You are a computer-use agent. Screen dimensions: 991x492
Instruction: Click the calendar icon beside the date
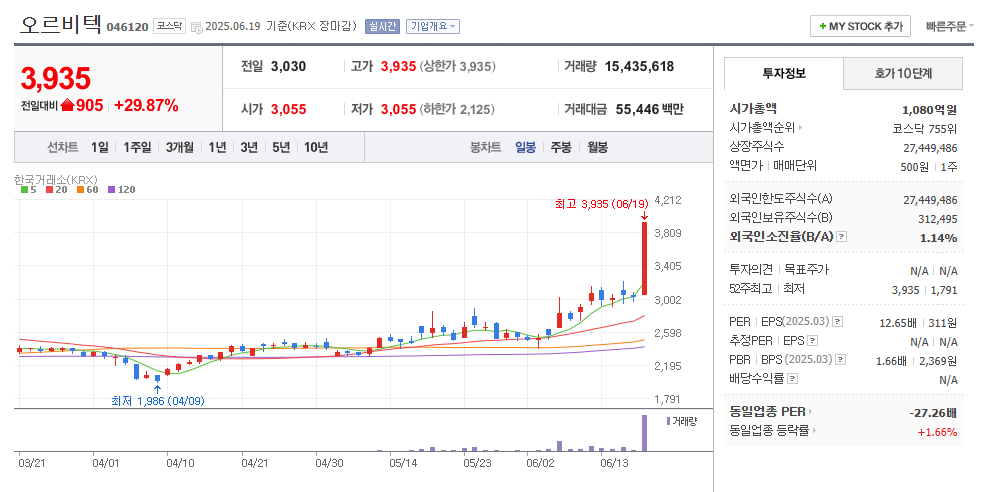click(x=197, y=27)
